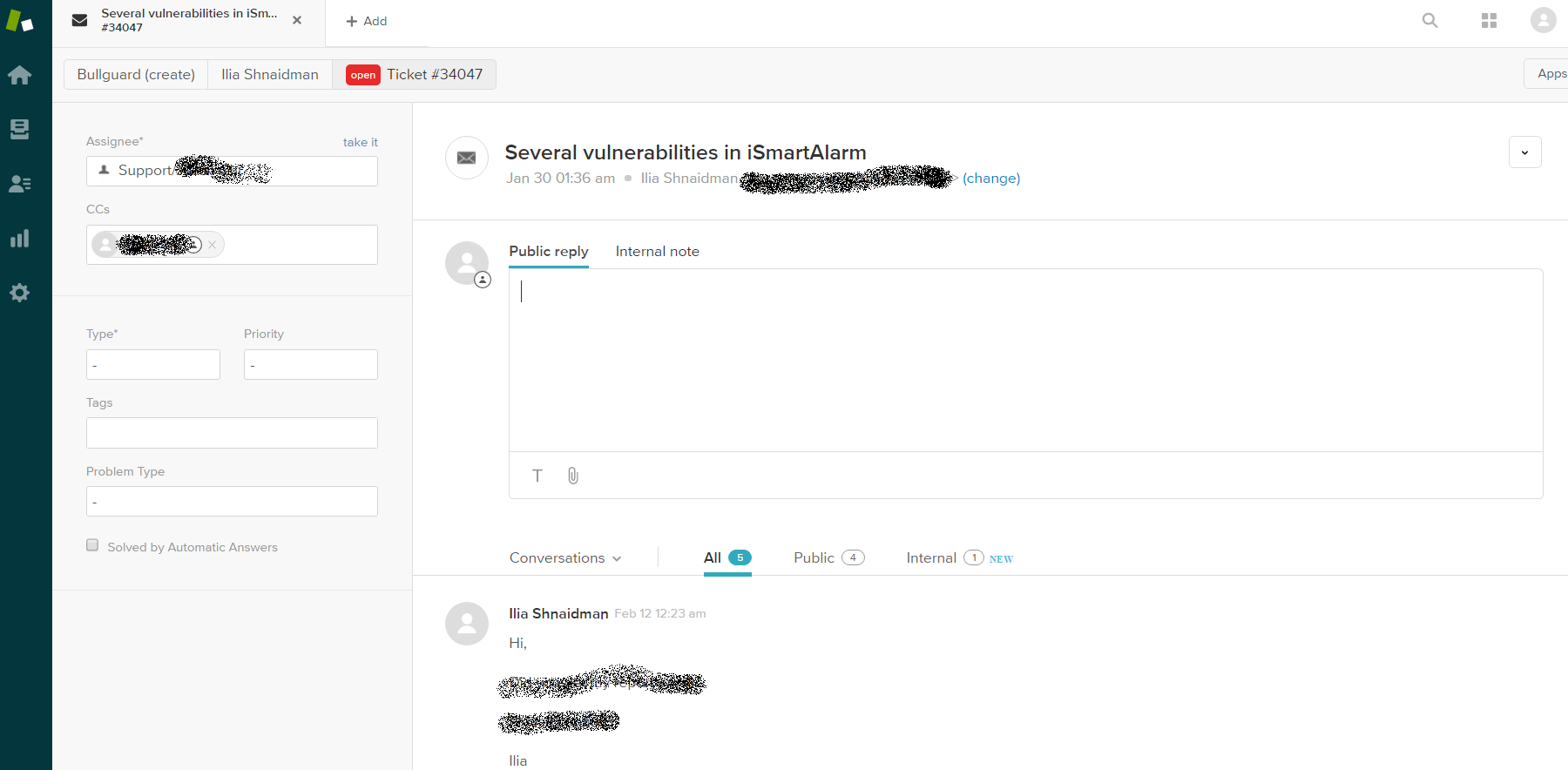Open ticket options dropdown arrow

point(1524,152)
